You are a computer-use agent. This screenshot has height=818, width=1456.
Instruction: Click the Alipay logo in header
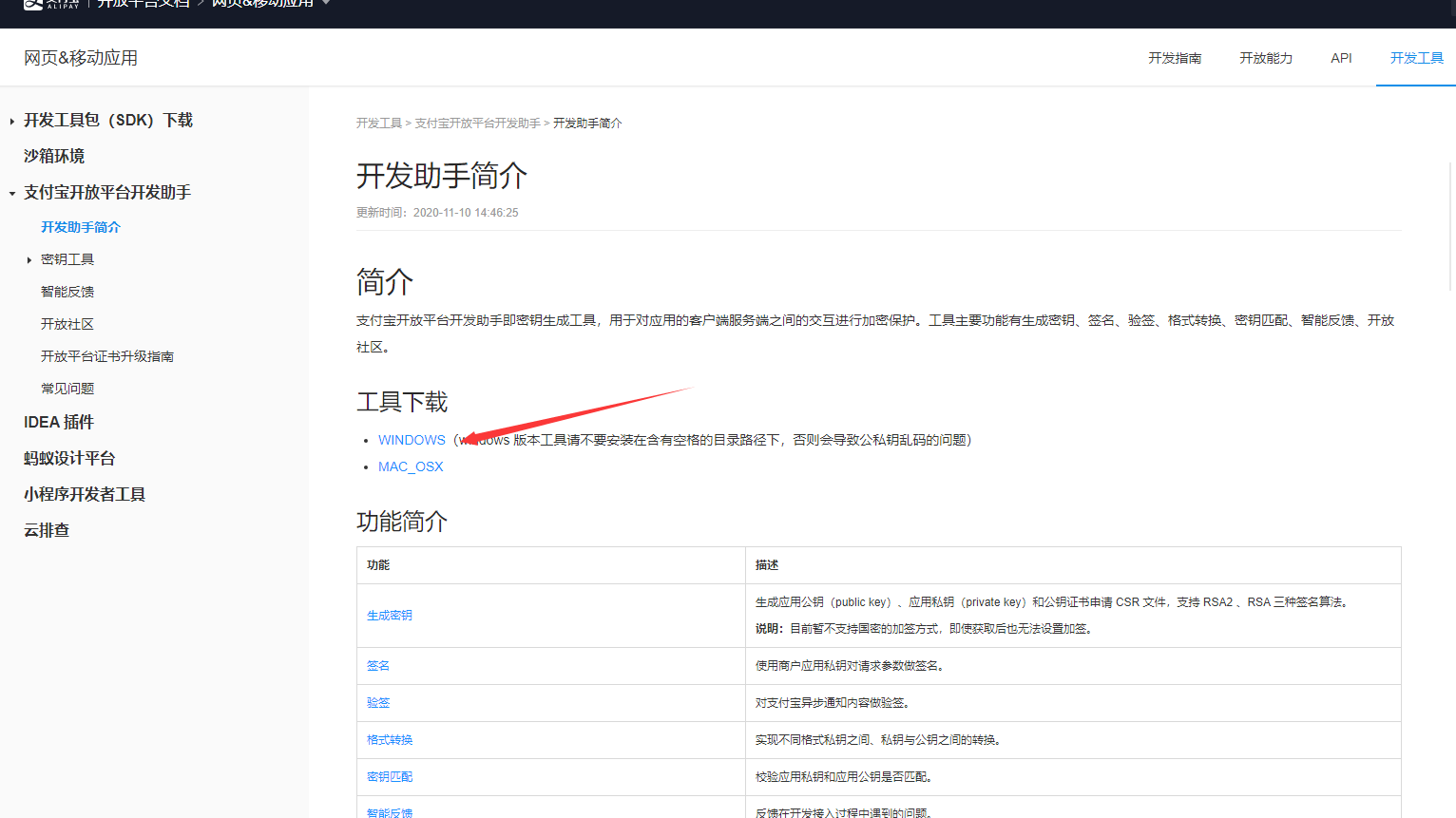click(x=51, y=4)
